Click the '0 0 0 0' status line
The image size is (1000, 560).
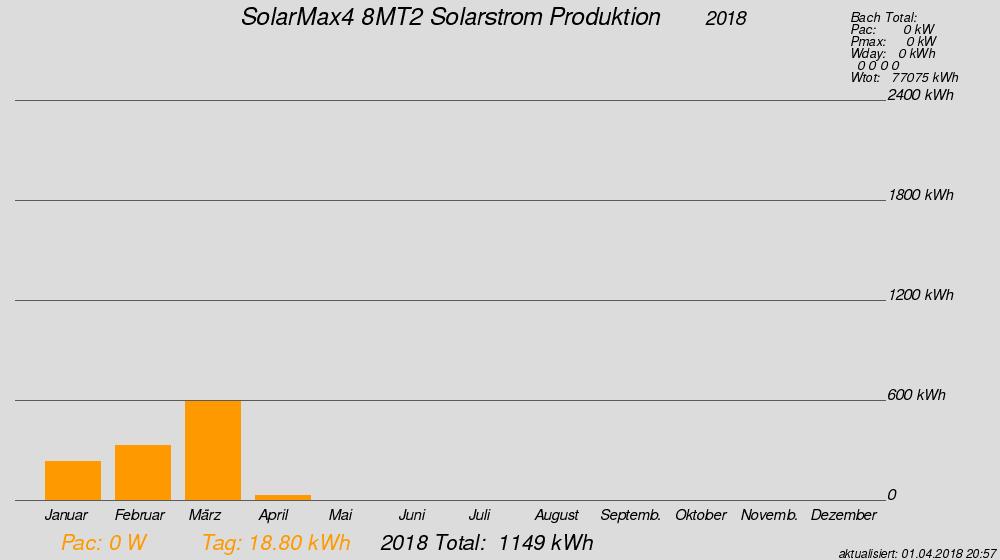878,66
